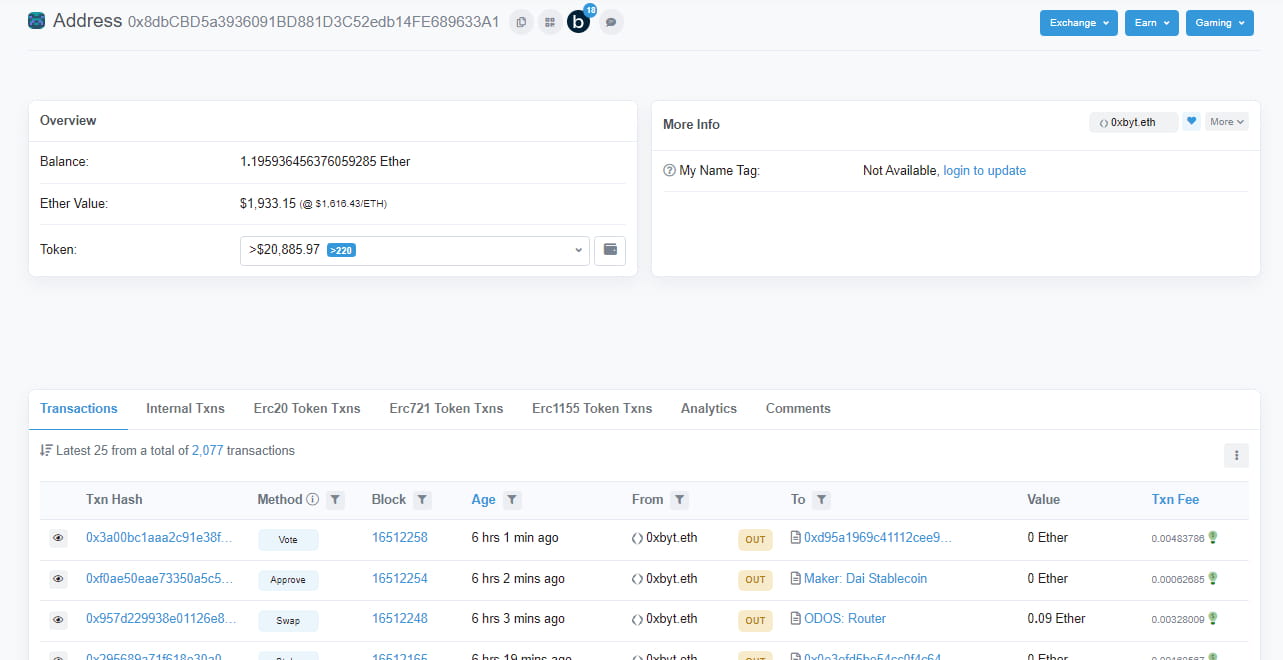
Task: Click the speech bubble comment icon
Action: tap(611, 22)
